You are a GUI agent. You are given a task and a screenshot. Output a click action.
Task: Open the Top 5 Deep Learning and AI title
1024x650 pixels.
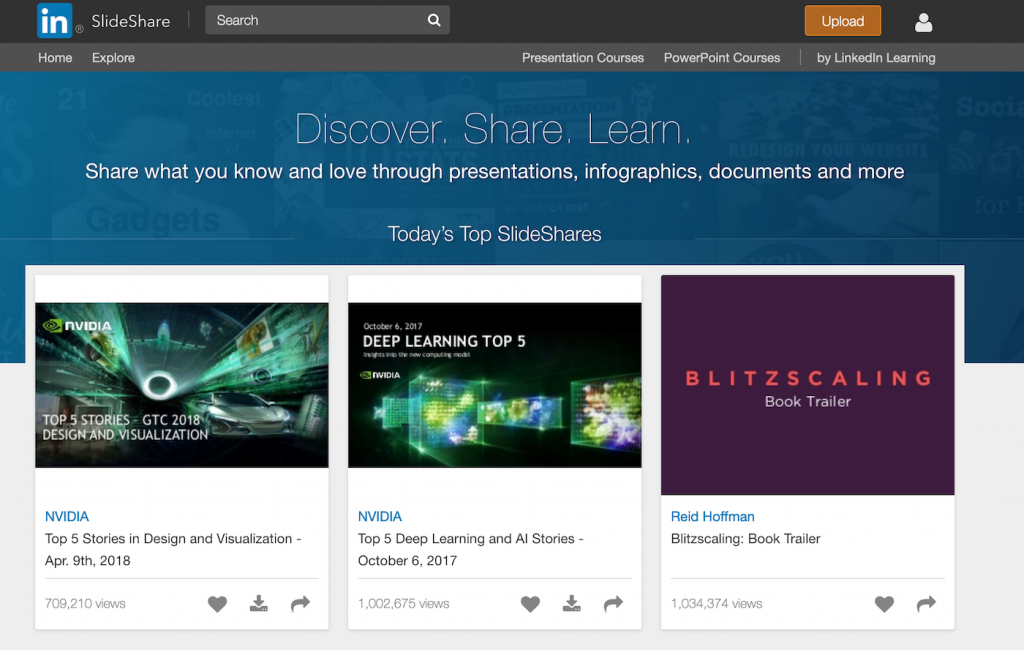pyautogui.click(x=471, y=549)
